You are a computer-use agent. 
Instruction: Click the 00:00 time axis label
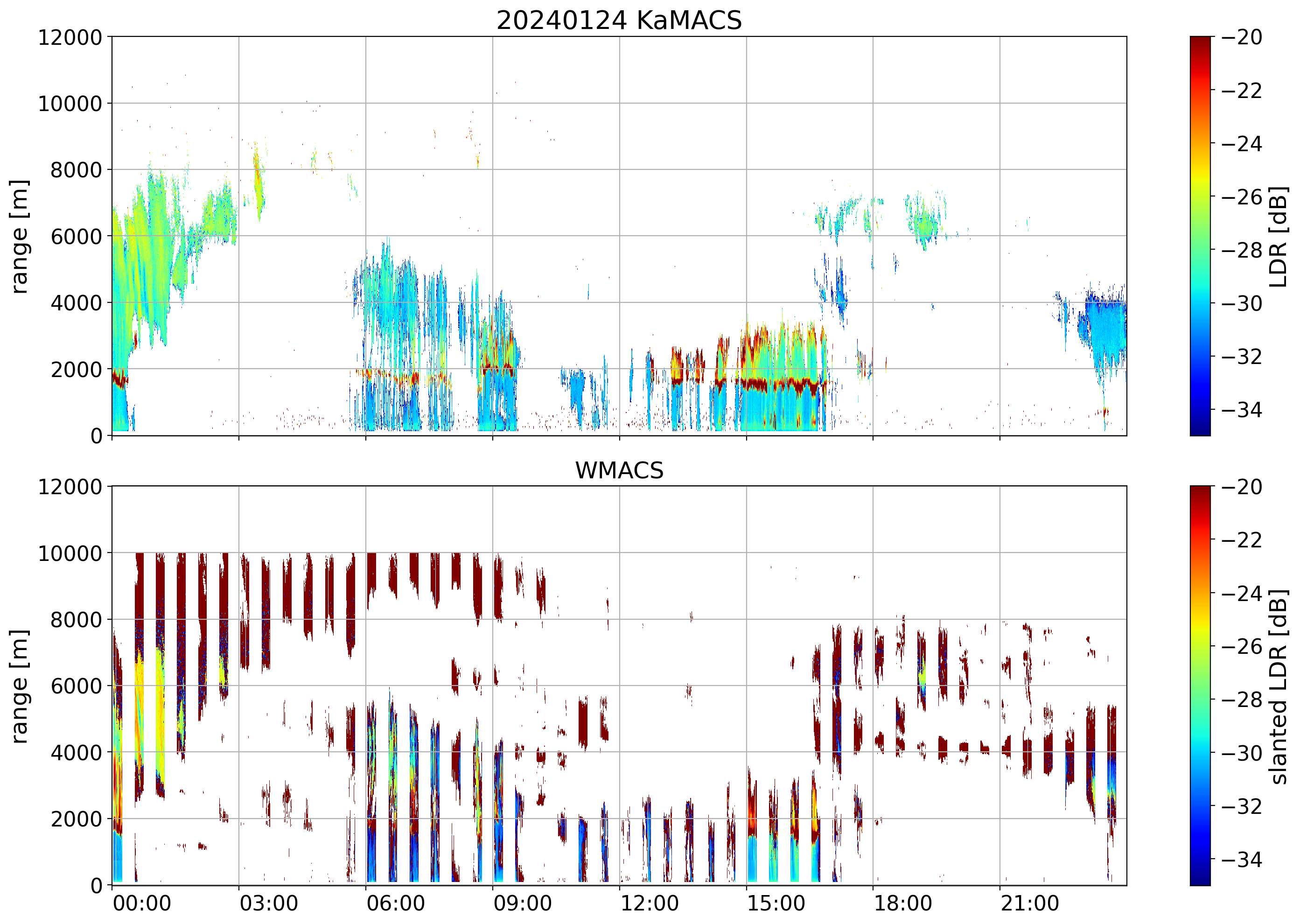tap(142, 903)
